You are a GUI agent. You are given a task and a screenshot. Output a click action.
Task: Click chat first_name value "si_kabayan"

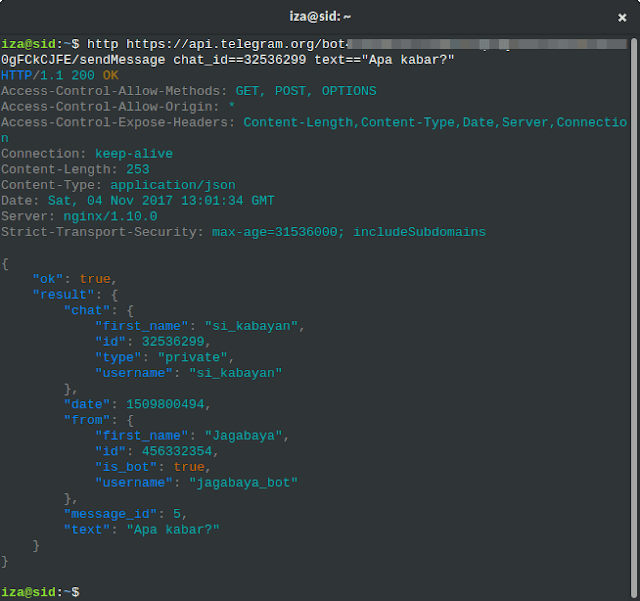point(251,326)
